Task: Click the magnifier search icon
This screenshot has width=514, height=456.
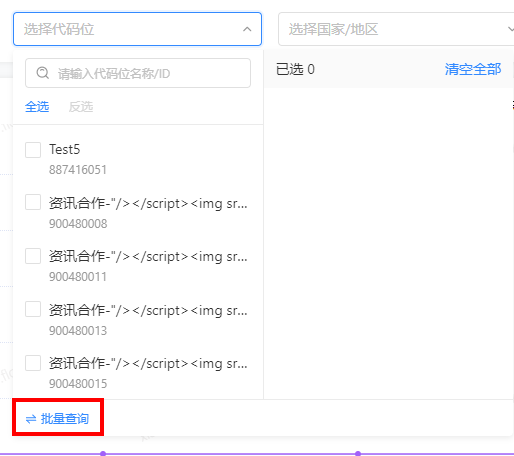Action: 43,73
